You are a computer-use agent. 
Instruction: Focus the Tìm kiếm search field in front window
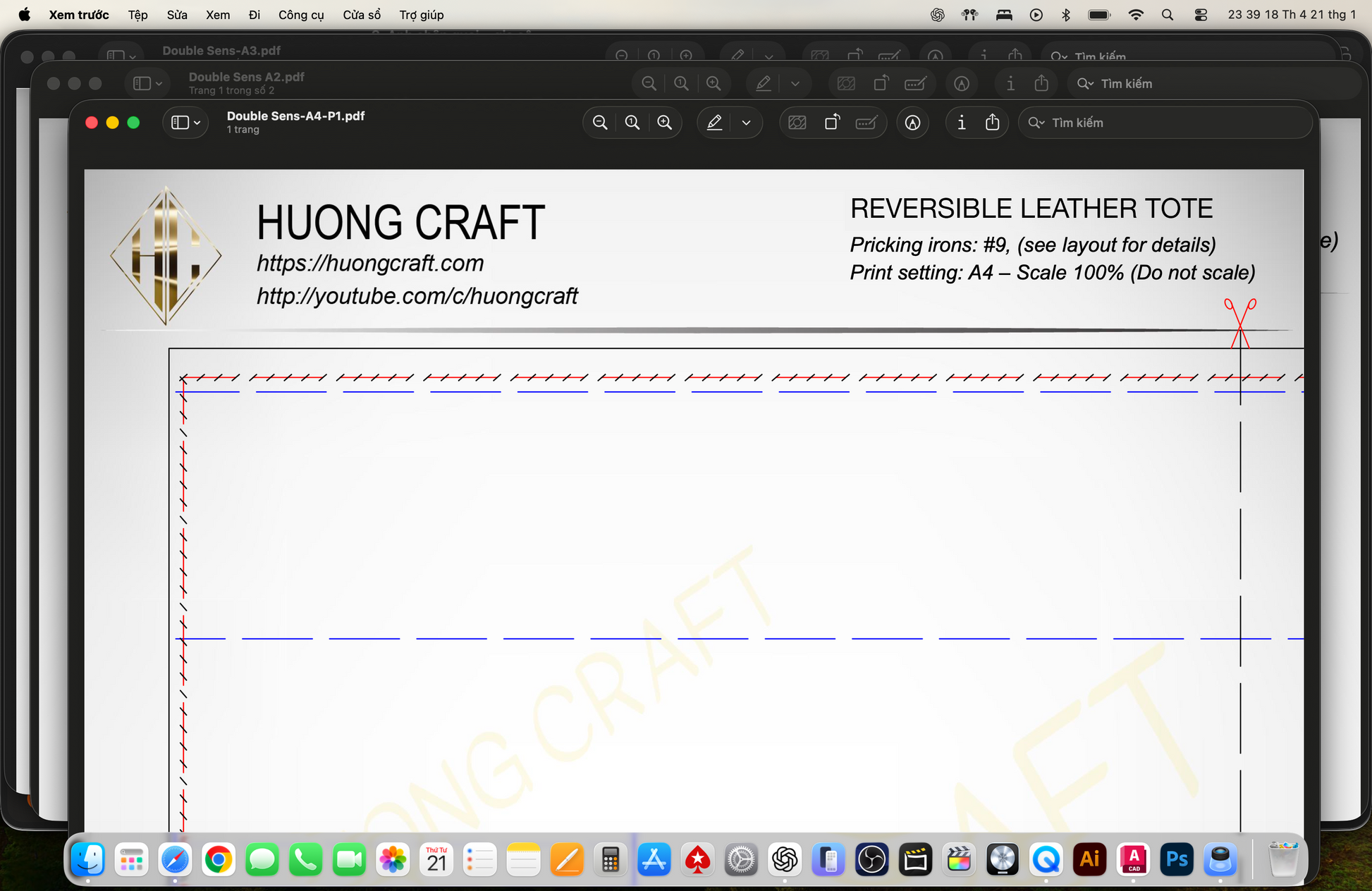1165,123
